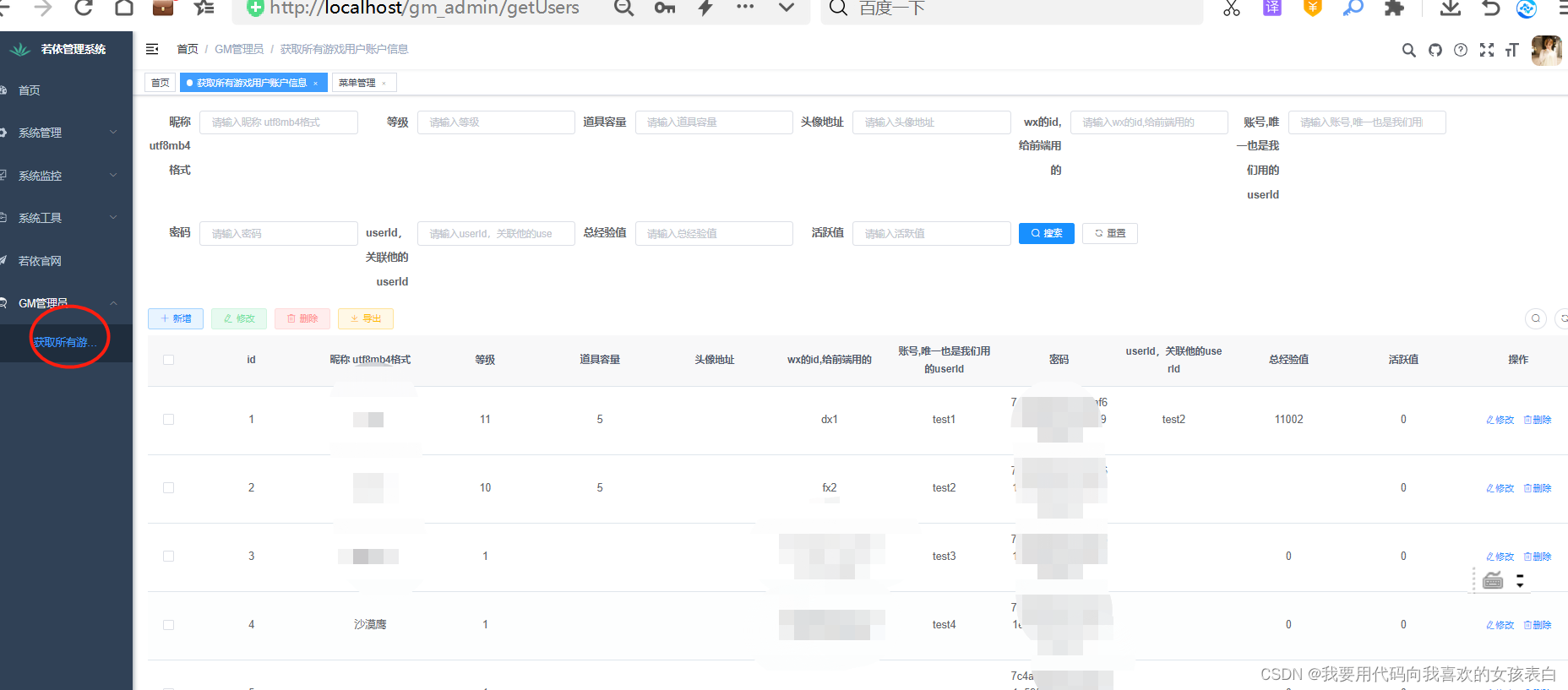Expand the 系统管理 sidebar menu
This screenshot has width=1568, height=690.
click(66, 133)
